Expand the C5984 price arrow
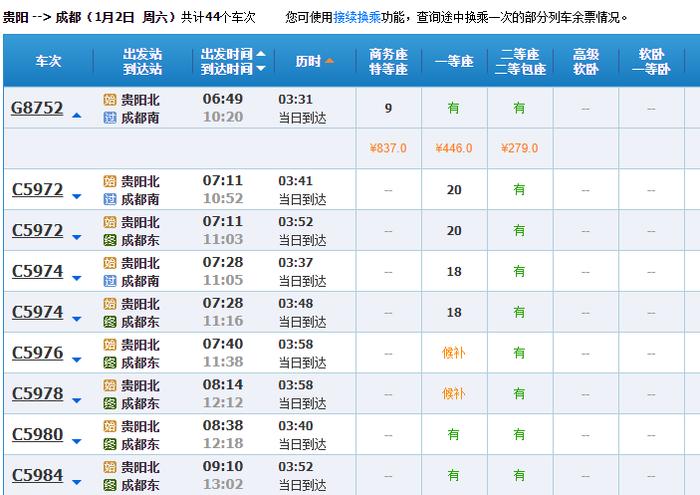Screen dimensions: 700x495 tap(77, 483)
